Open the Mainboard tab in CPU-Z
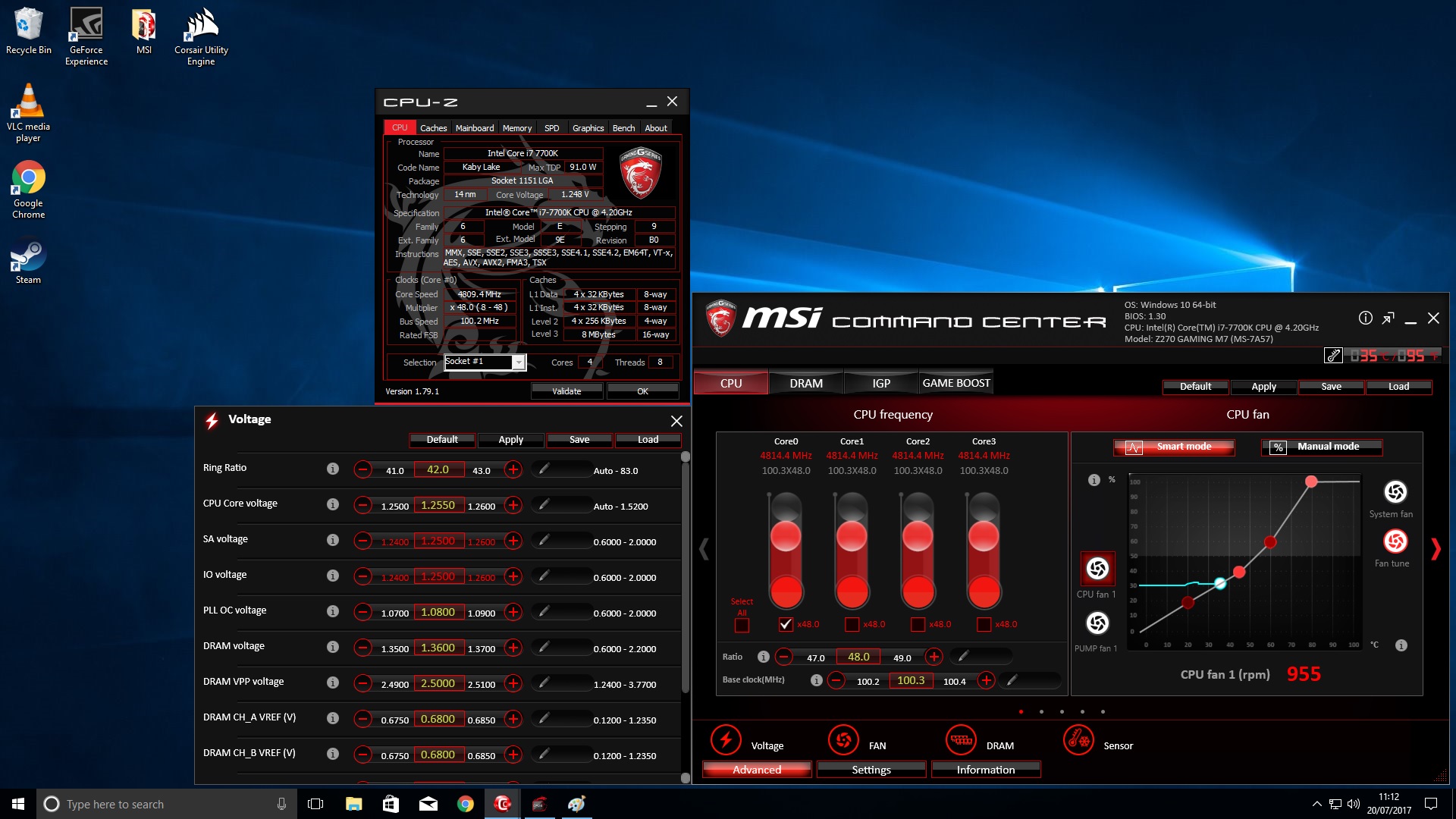This screenshot has width=1456, height=819. (475, 128)
